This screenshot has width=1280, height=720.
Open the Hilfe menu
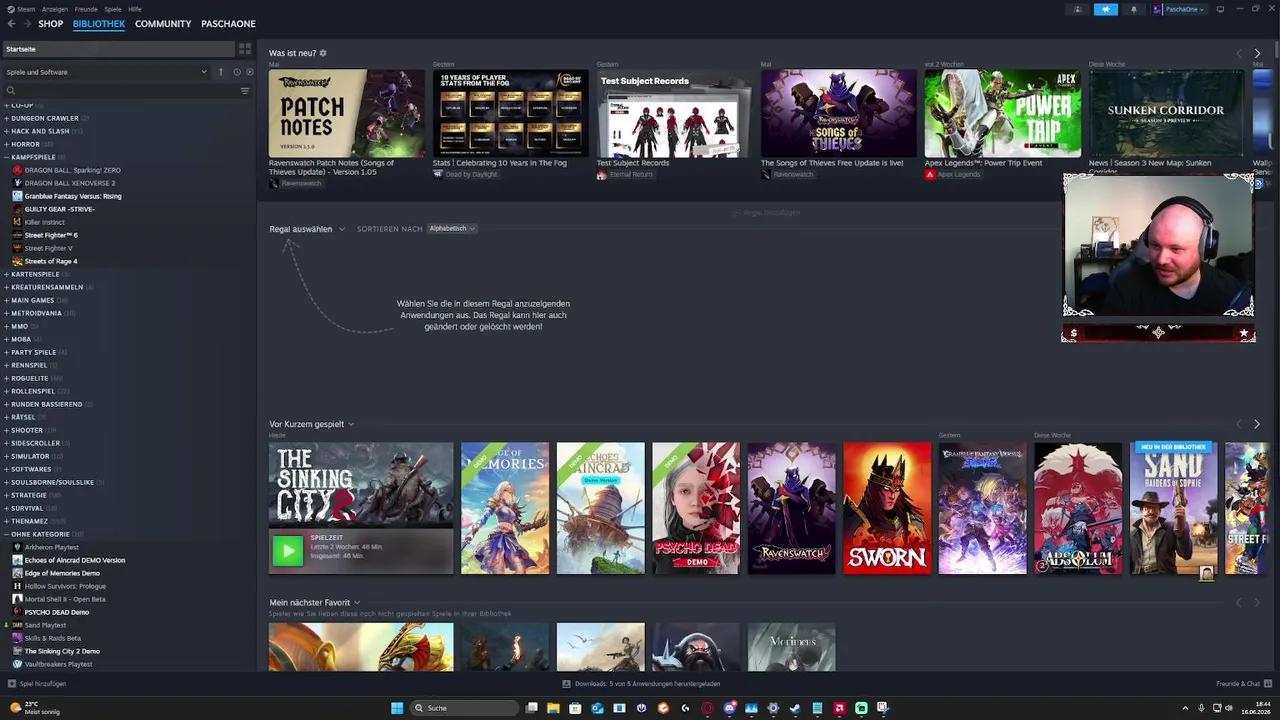point(135,9)
